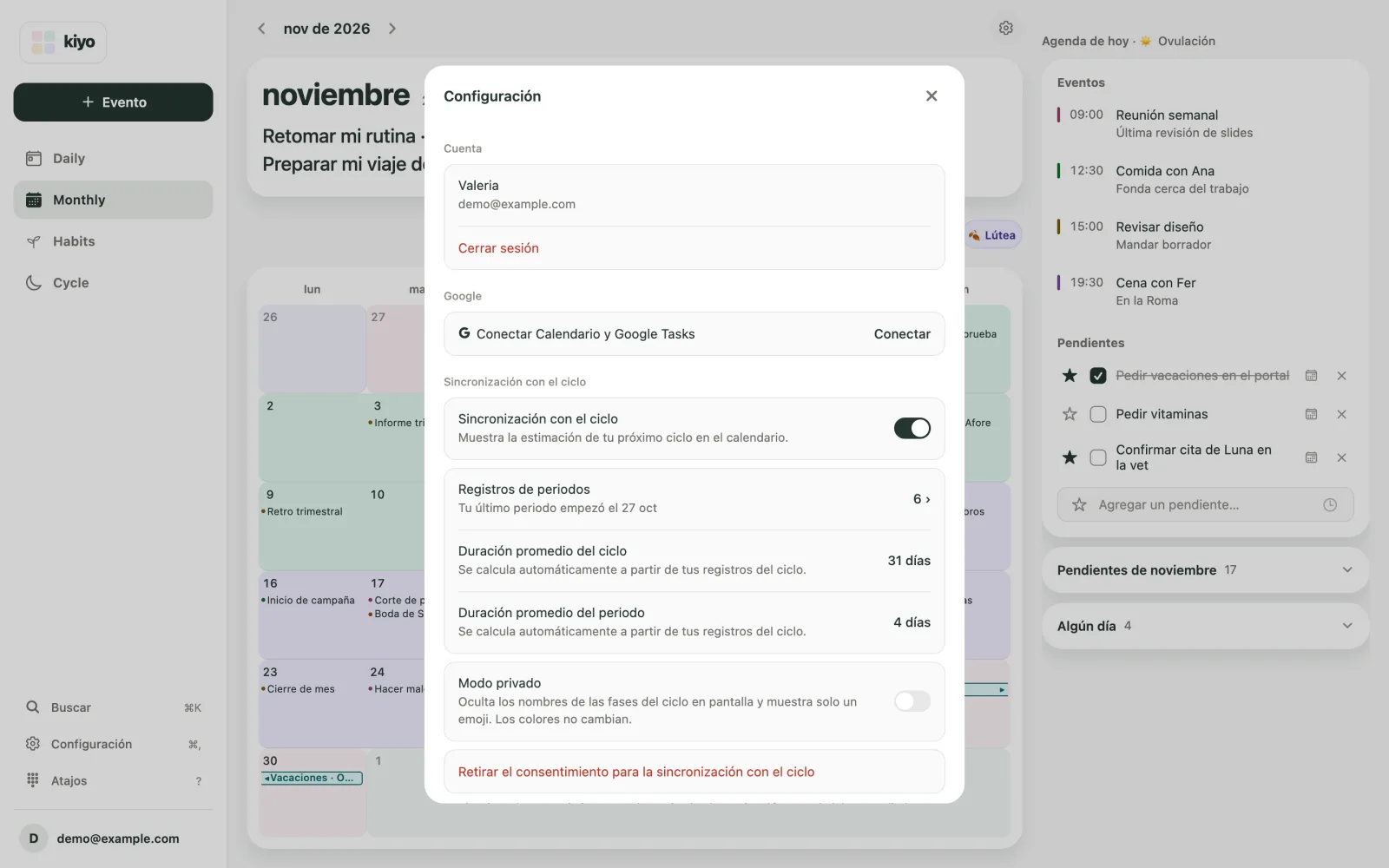Open sidebar Configuración item
Screen dimensions: 1389x868
[114, 744]
